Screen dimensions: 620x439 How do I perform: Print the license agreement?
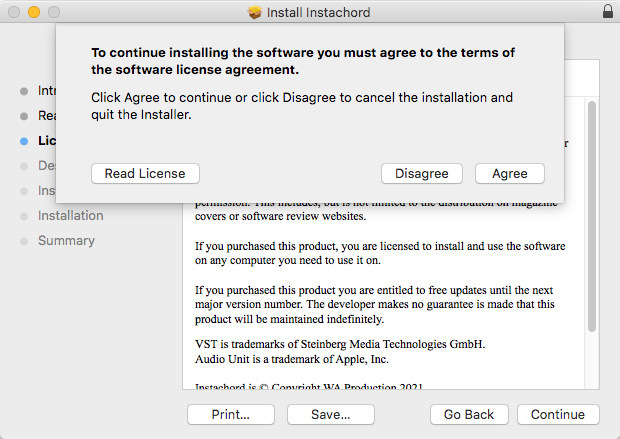[230, 414]
